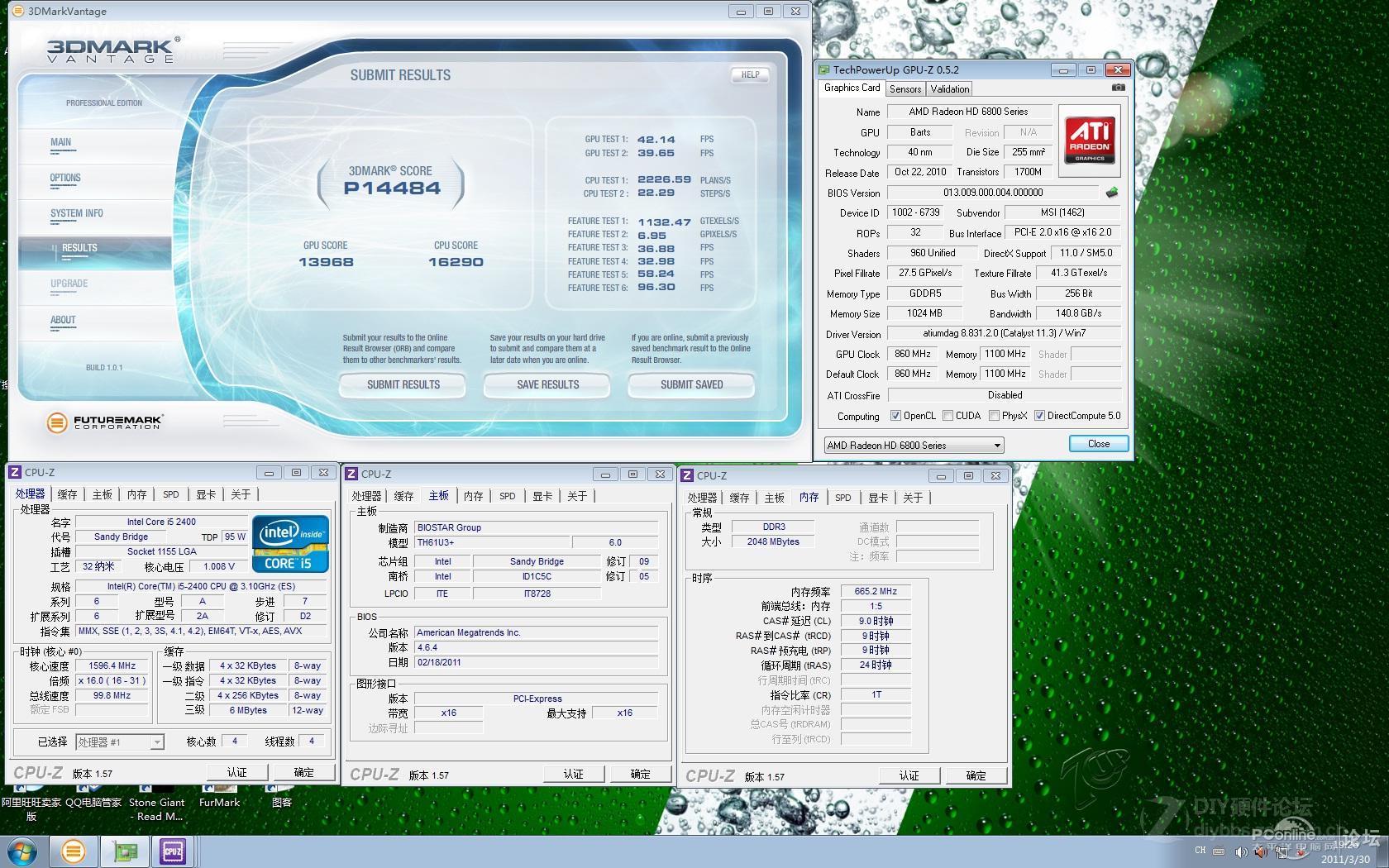Image resolution: width=1389 pixels, height=868 pixels.
Task: Click 认证 in the processor CPU-Z window
Action: pos(236,772)
